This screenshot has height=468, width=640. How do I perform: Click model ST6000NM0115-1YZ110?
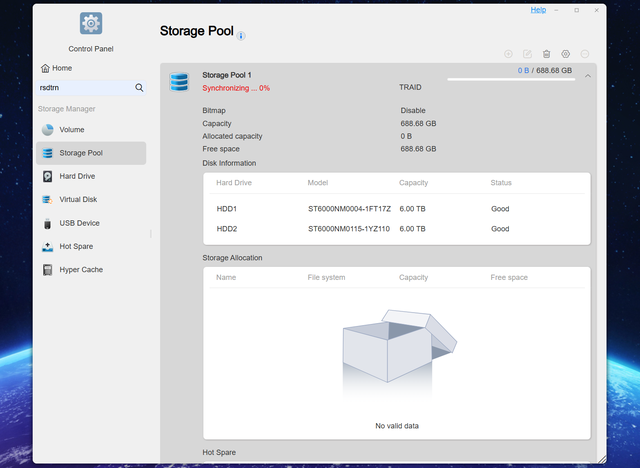point(349,229)
